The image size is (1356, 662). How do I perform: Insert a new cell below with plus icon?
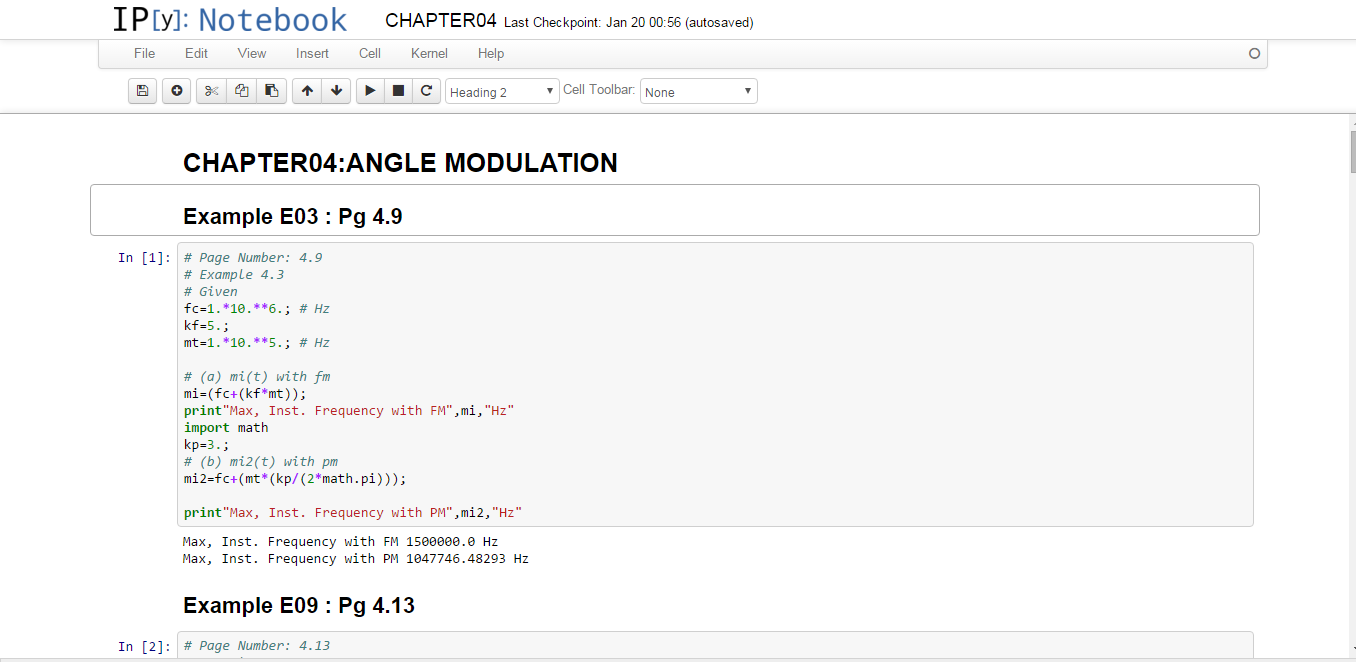tap(177, 91)
